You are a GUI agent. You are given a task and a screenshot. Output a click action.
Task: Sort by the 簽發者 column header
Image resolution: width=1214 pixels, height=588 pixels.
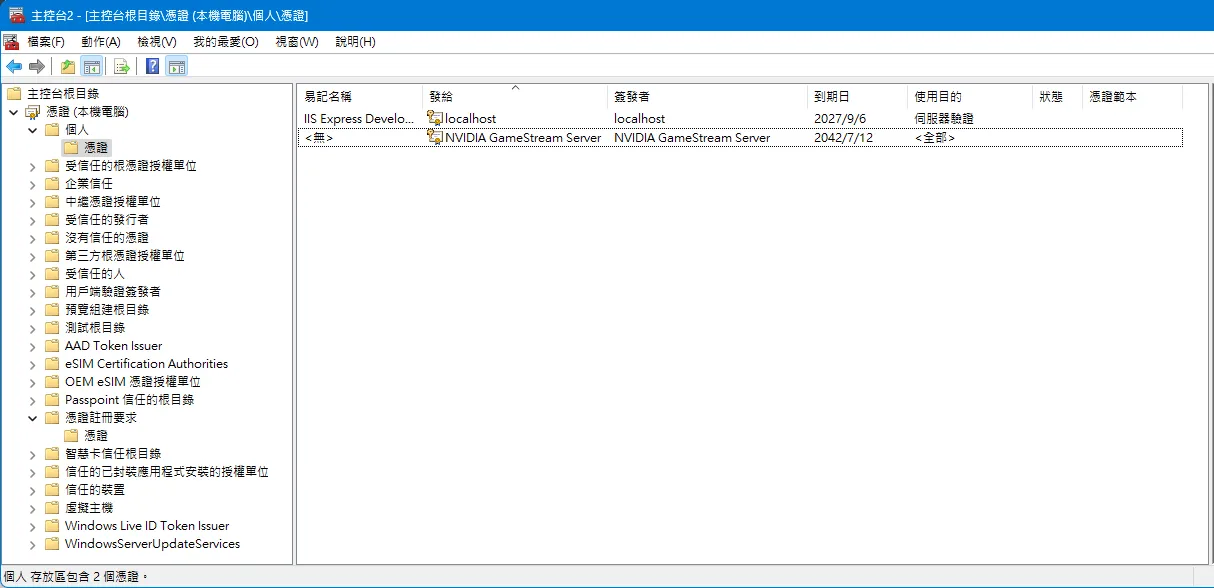pyautogui.click(x=631, y=97)
